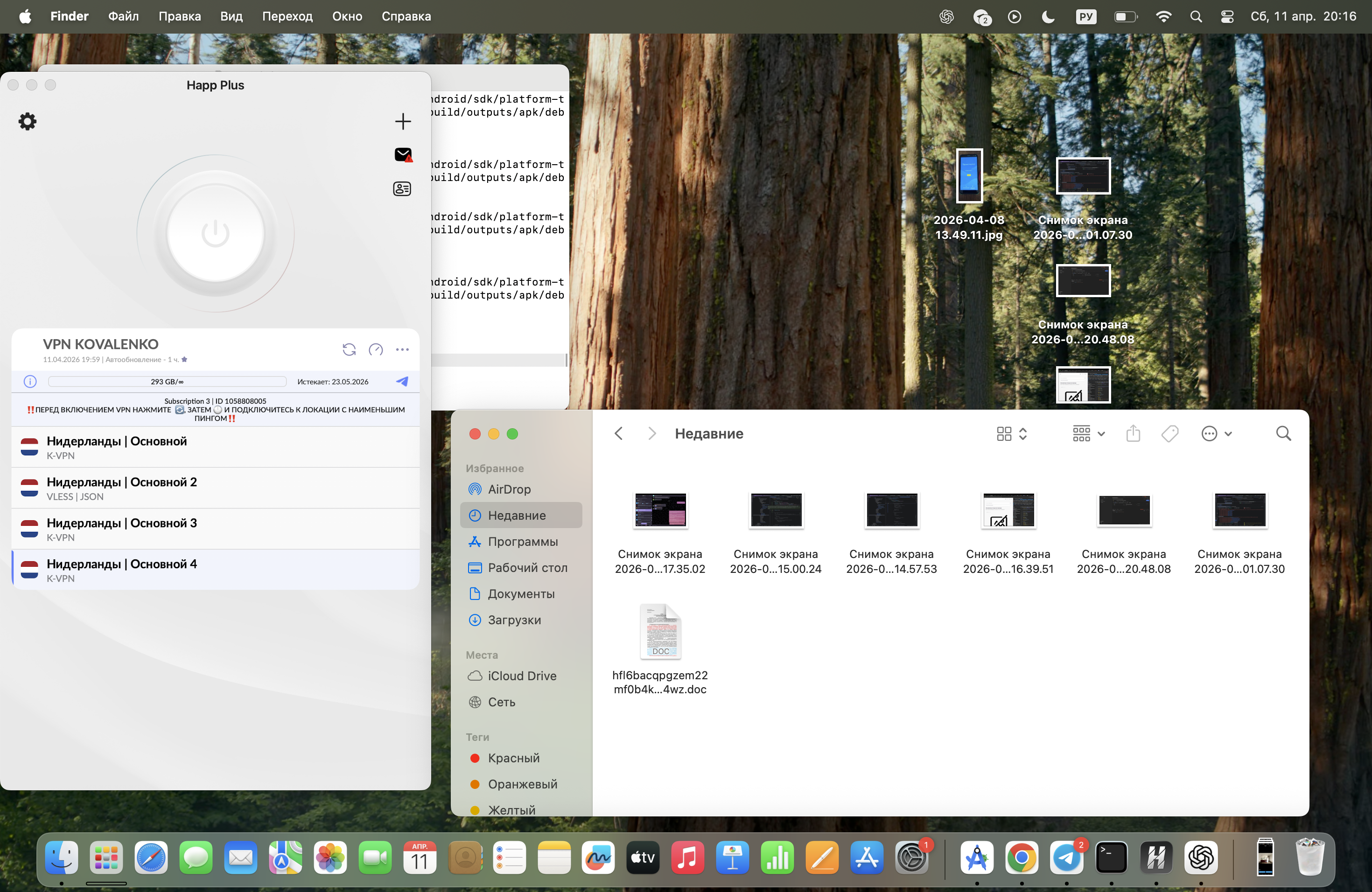
Task: Click the 293 GB traffic usage bar
Action: tap(167, 382)
